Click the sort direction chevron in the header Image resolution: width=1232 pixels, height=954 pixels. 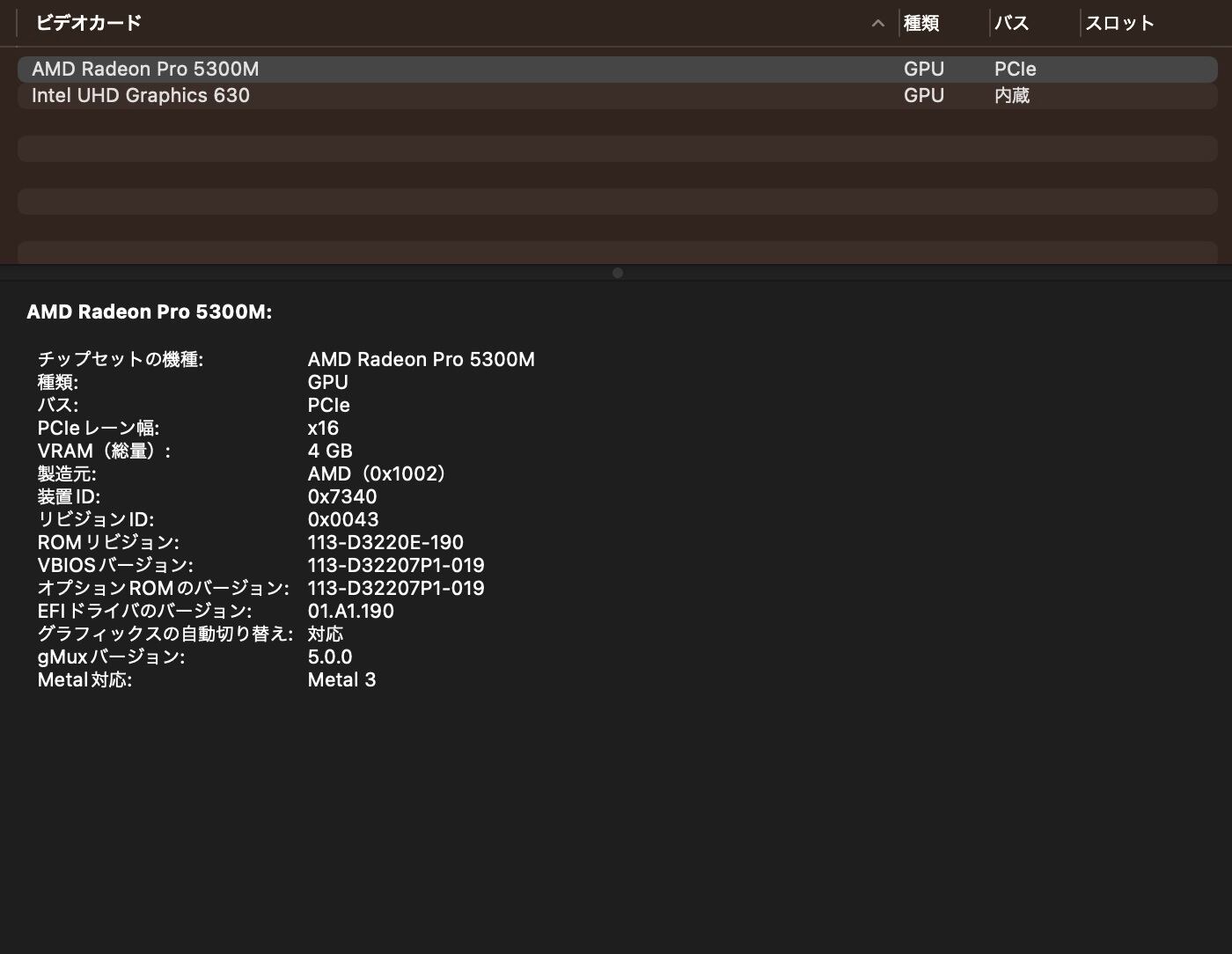[877, 24]
